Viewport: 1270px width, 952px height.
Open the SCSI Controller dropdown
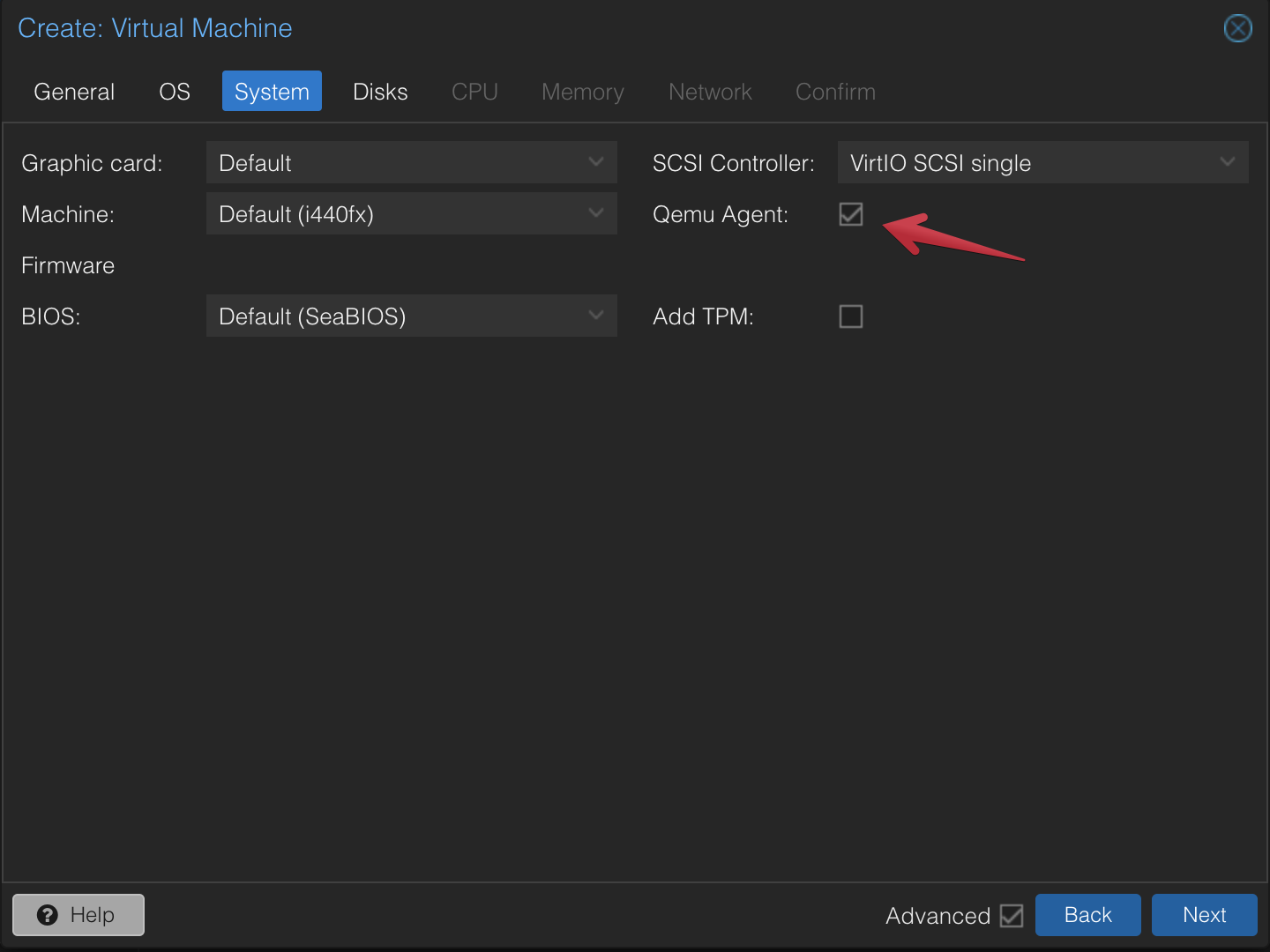tap(1043, 162)
